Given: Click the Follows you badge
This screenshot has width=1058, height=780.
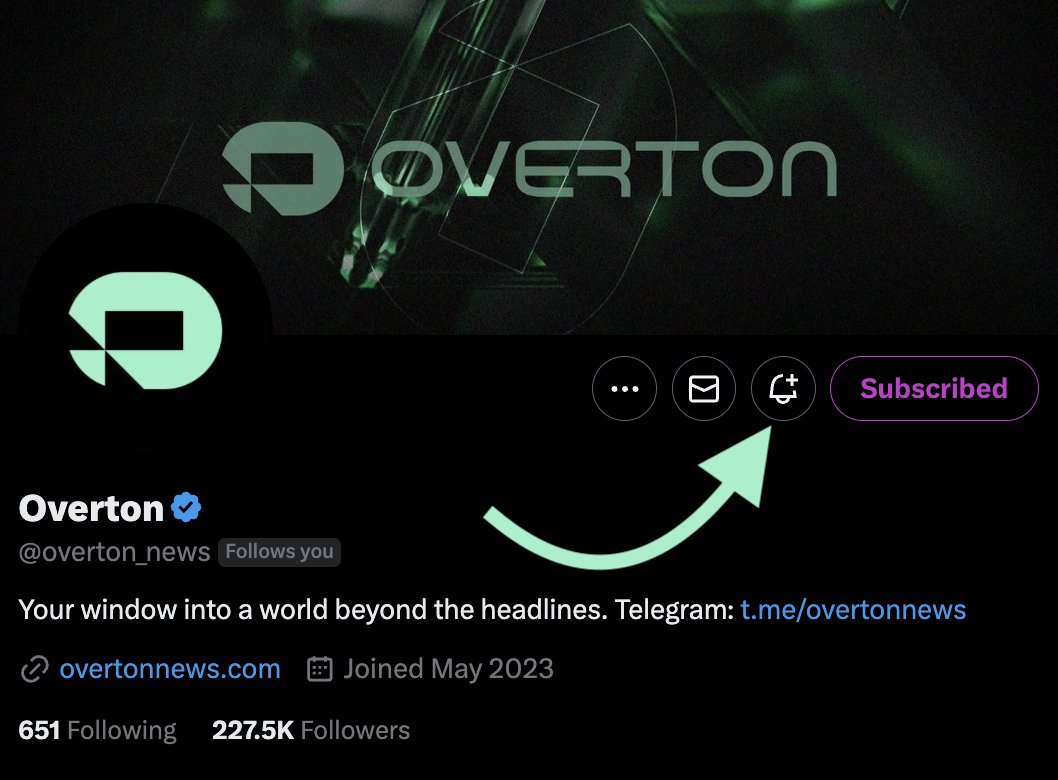Looking at the screenshot, I should pos(279,552).
